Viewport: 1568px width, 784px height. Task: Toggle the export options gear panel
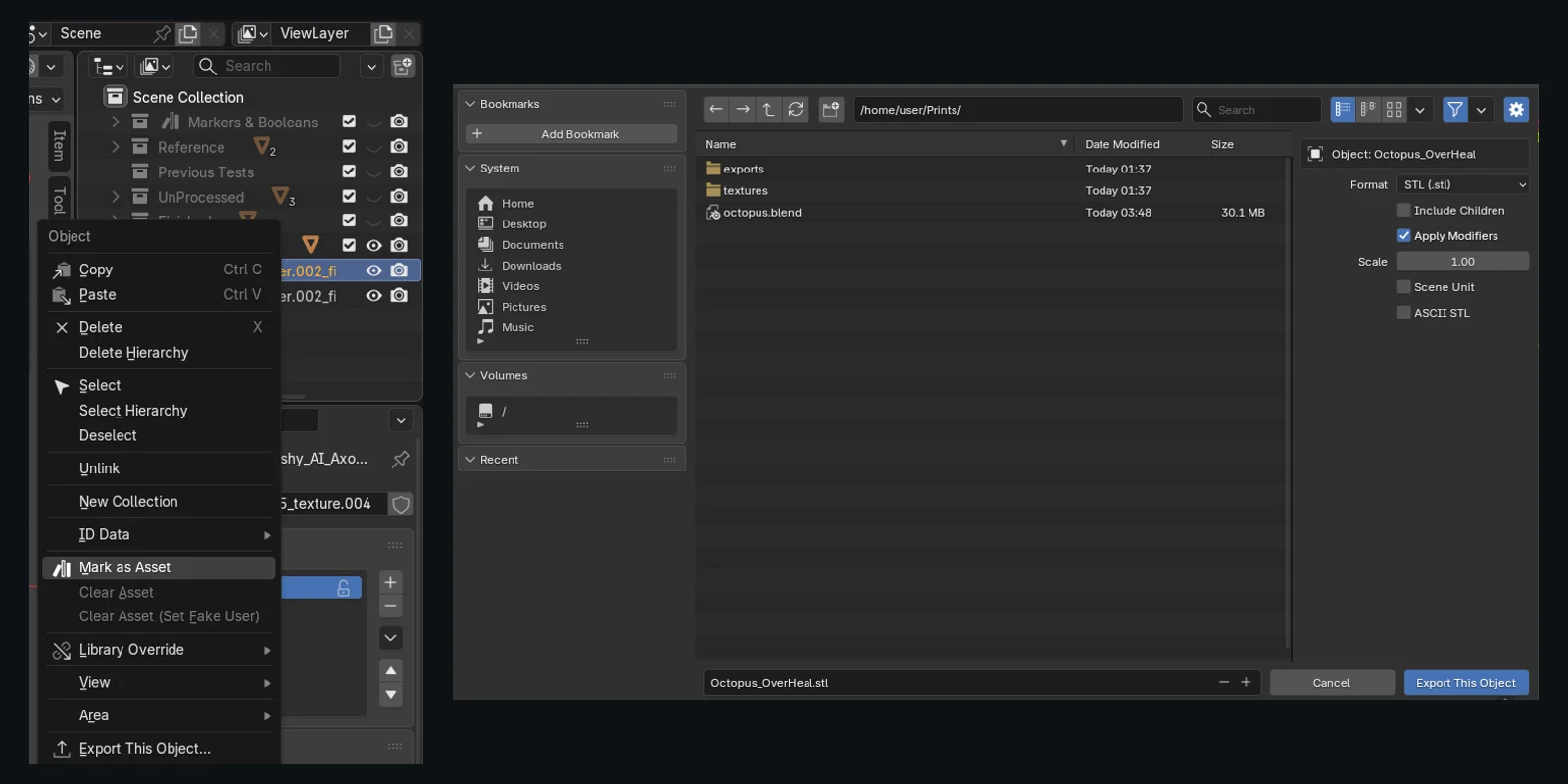1516,110
